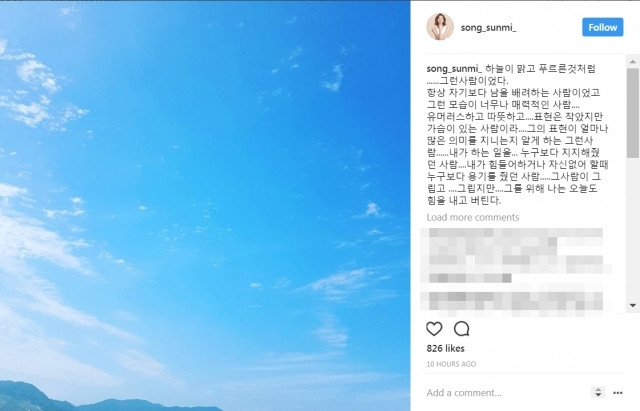Click the comment box stepper arrows

(598, 392)
